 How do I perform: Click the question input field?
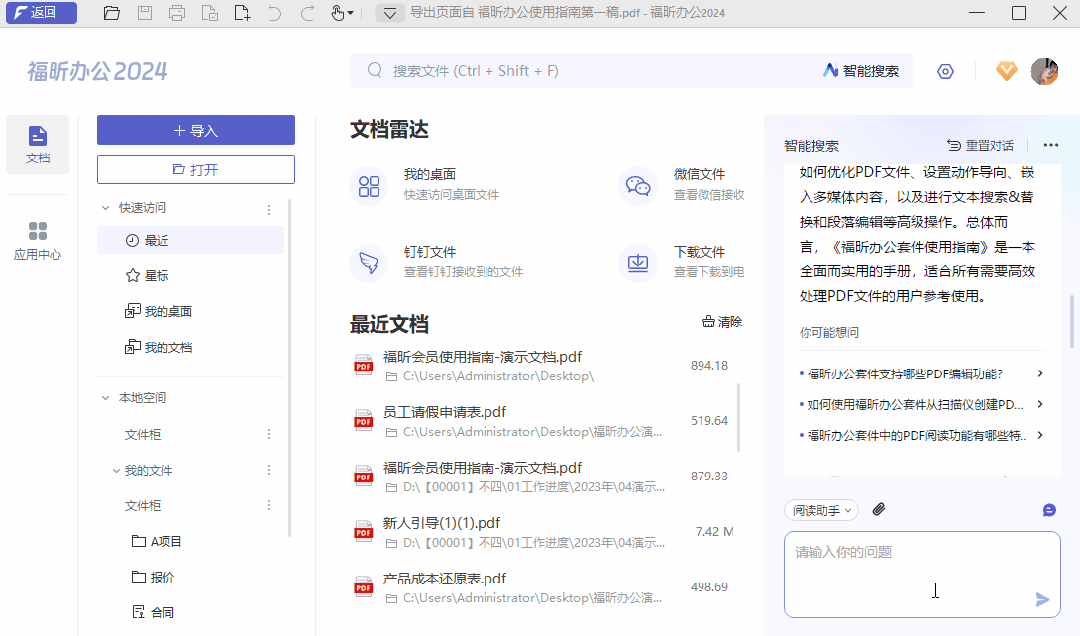pyautogui.click(x=922, y=575)
